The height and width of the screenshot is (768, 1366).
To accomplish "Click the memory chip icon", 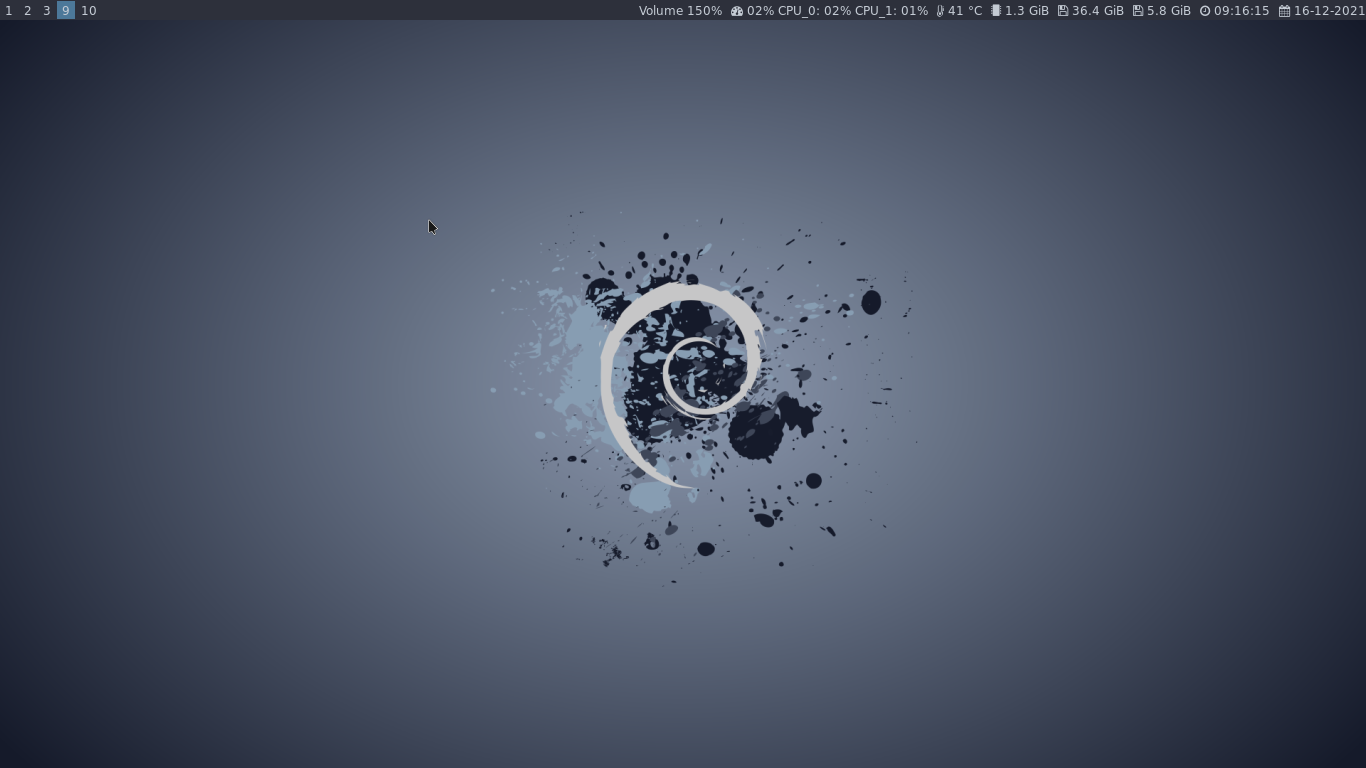I will click(996, 10).
